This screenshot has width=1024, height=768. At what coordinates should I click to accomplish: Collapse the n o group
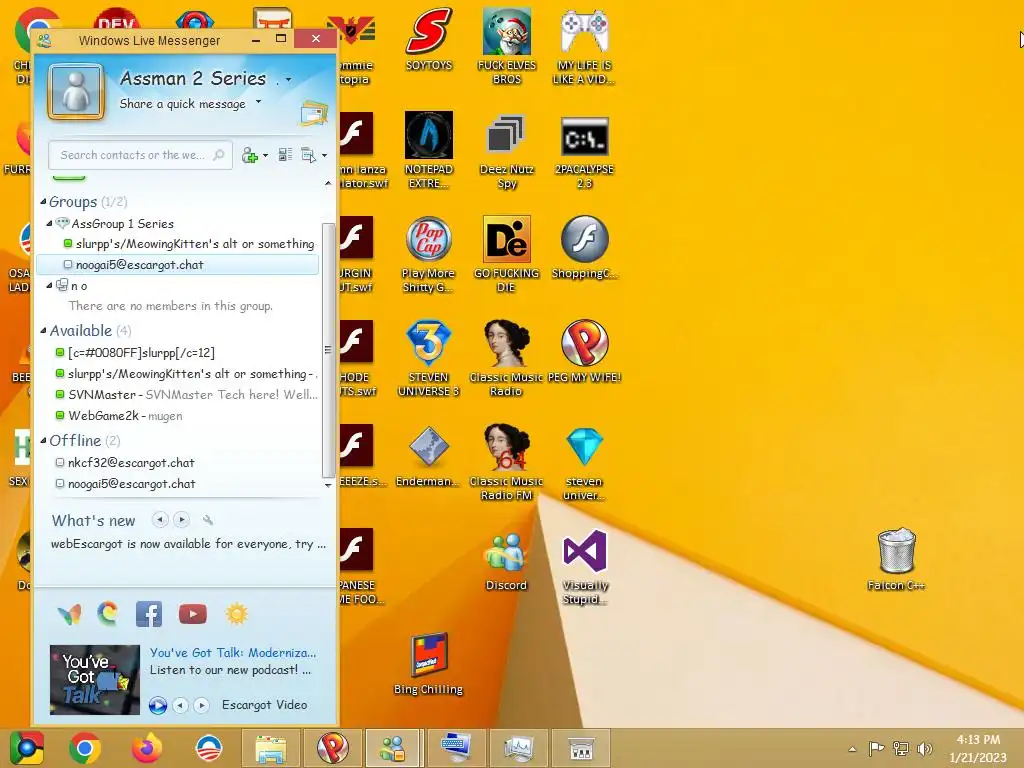(x=50, y=285)
